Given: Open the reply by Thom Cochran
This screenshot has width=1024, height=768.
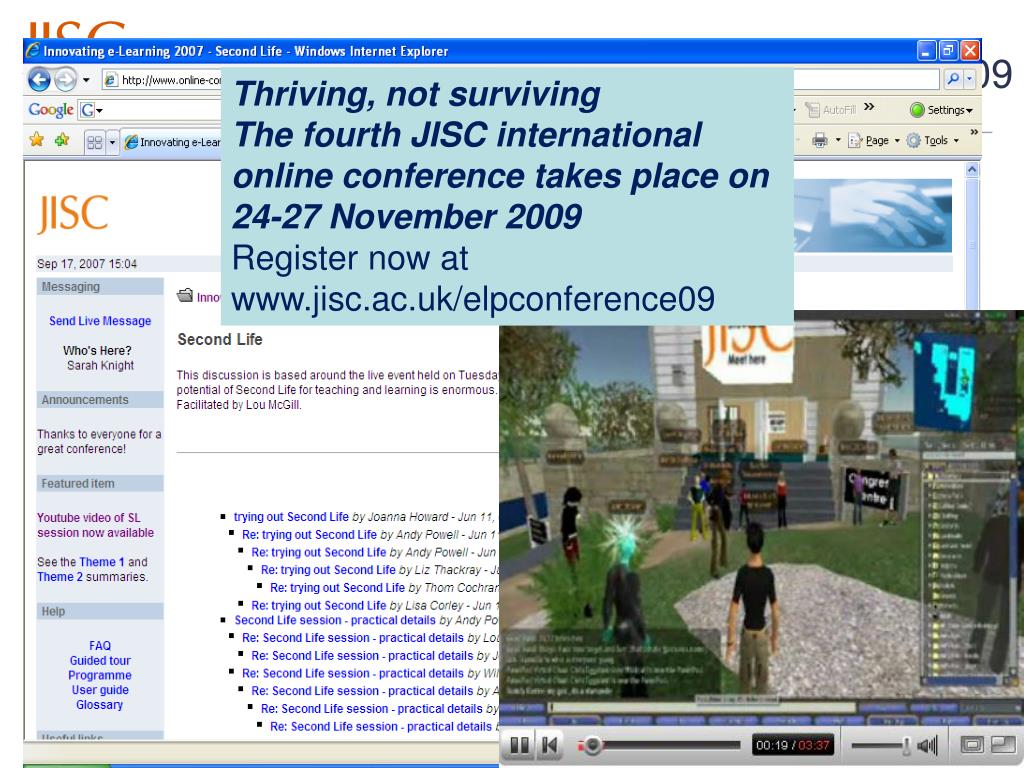Looking at the screenshot, I should coord(338,588).
